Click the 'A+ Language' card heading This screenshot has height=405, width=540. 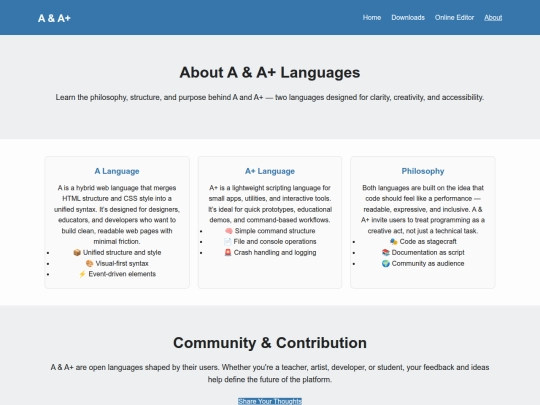270,171
